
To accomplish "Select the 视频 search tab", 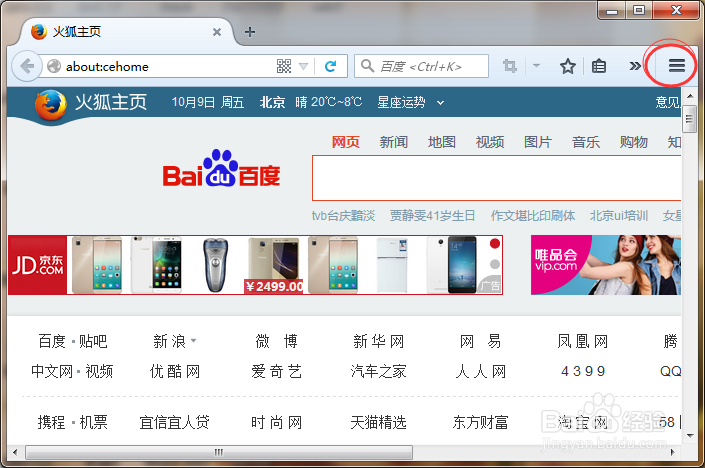I will click(490, 142).
